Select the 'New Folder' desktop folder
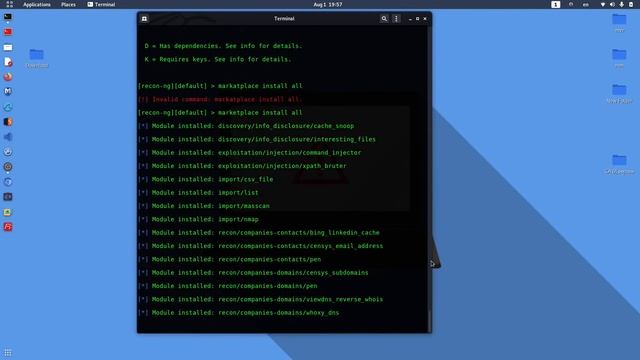The width and height of the screenshot is (640, 360). coord(619,93)
